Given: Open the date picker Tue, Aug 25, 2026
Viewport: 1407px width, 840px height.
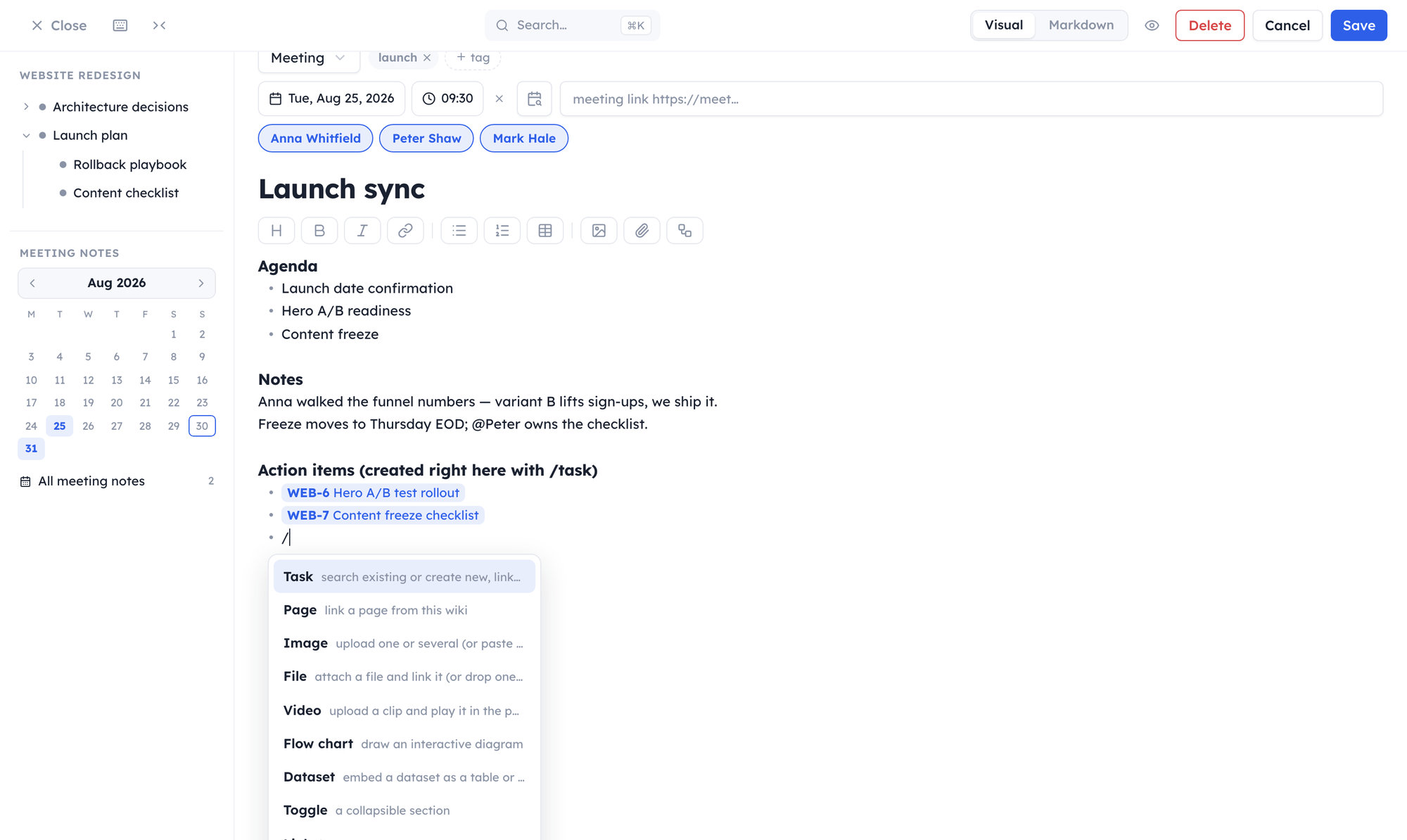Looking at the screenshot, I should coord(332,98).
